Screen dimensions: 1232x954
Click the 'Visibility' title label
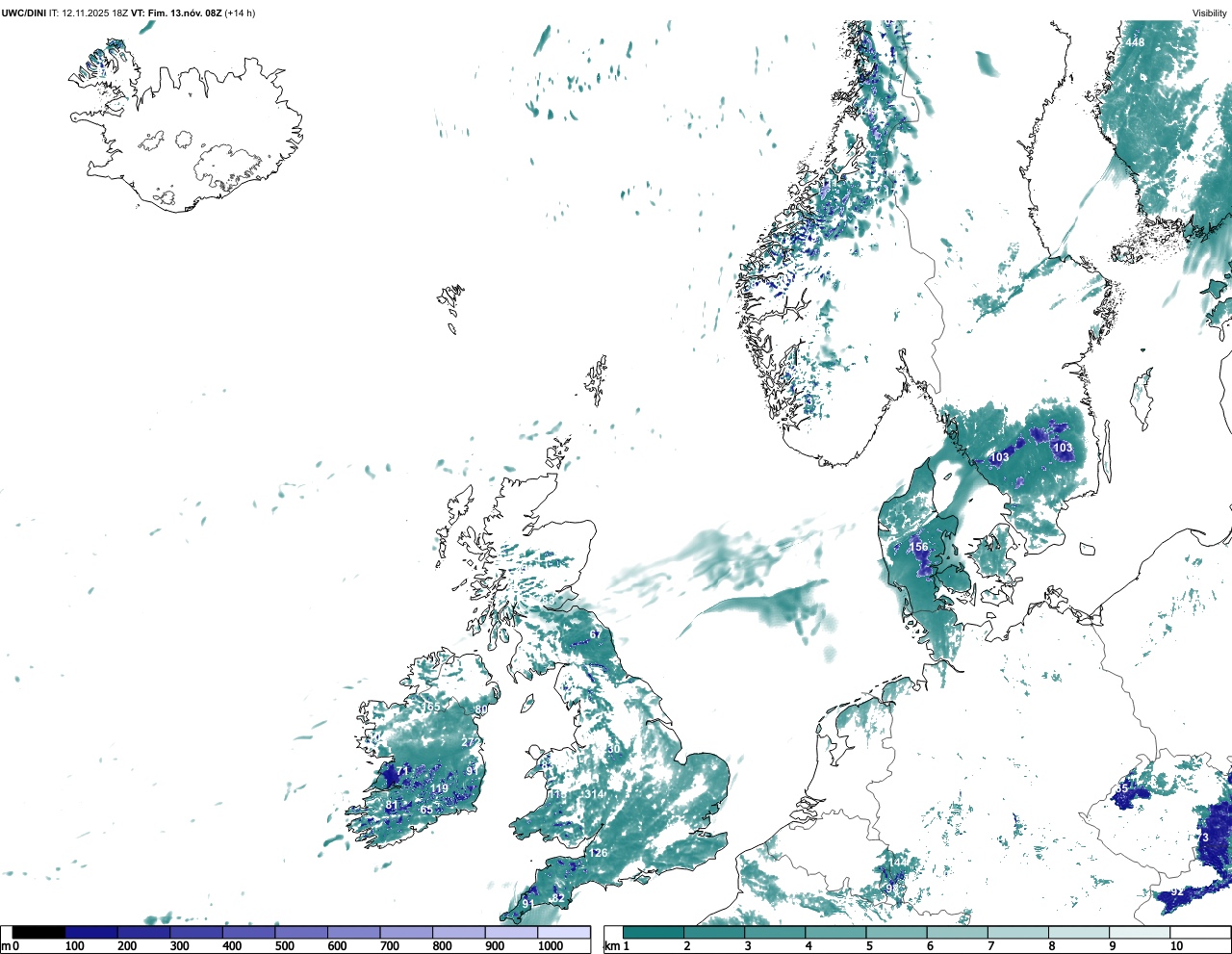click(x=1209, y=13)
